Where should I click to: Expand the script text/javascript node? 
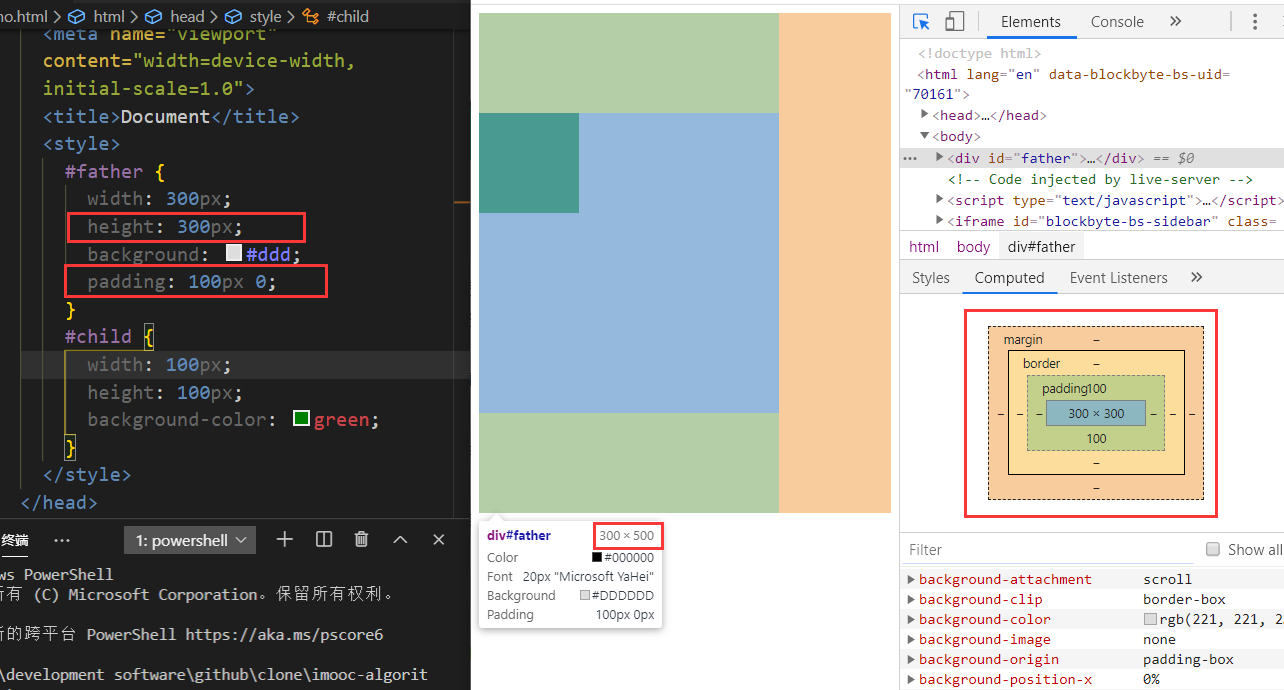[940, 199]
